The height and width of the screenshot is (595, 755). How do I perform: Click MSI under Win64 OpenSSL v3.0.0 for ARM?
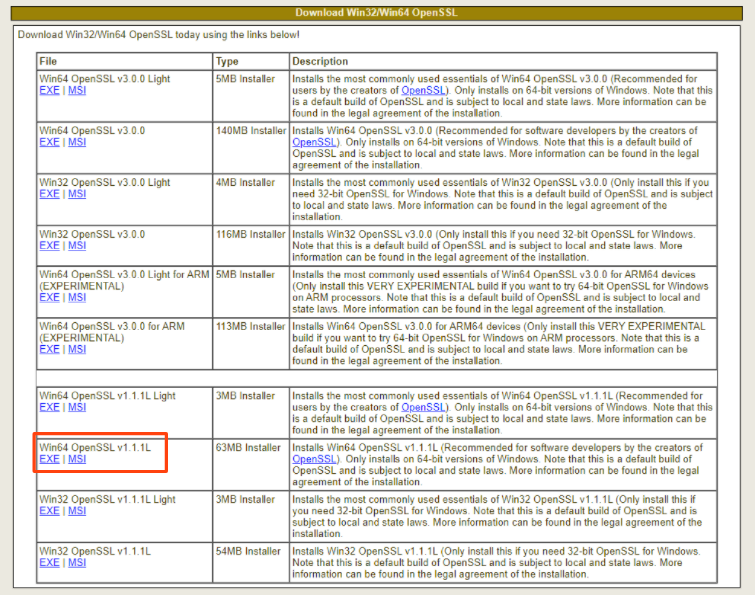pos(77,349)
